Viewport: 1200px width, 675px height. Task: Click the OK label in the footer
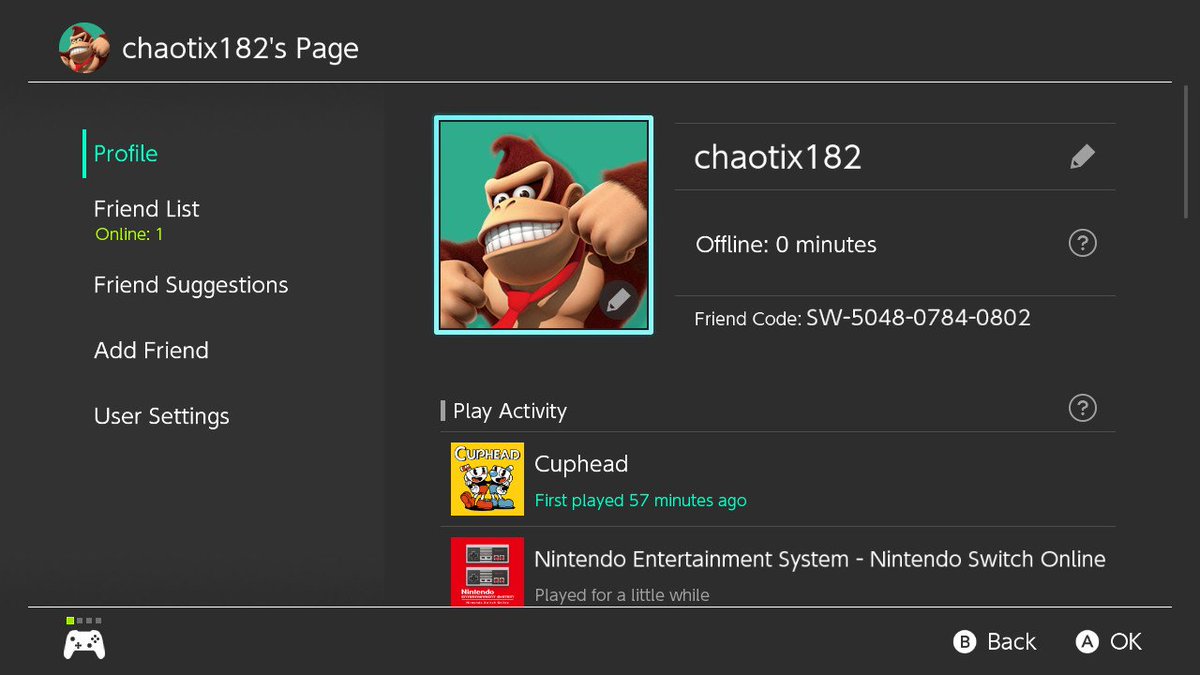(x=1126, y=642)
